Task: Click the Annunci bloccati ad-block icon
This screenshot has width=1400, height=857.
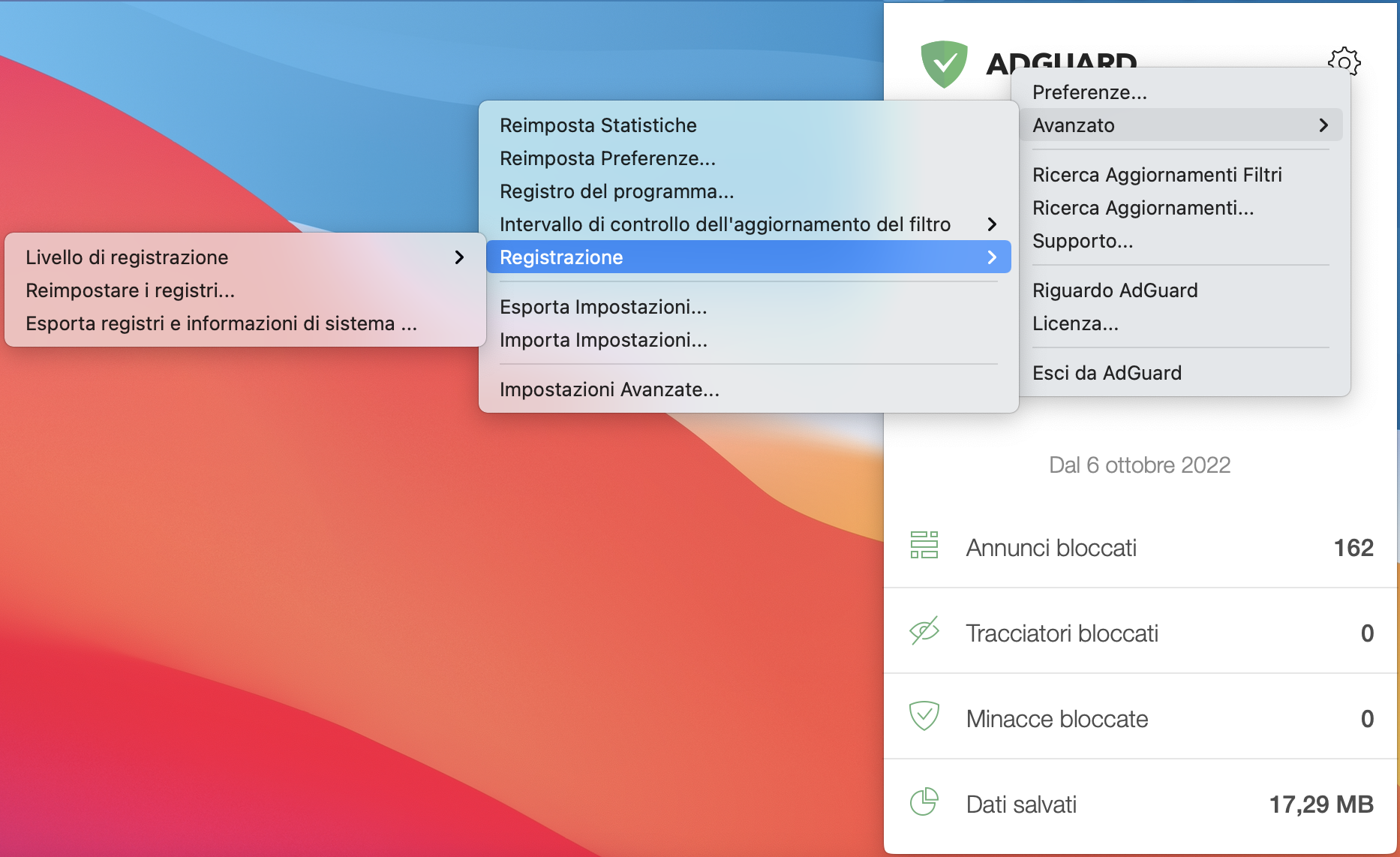Action: [x=924, y=545]
